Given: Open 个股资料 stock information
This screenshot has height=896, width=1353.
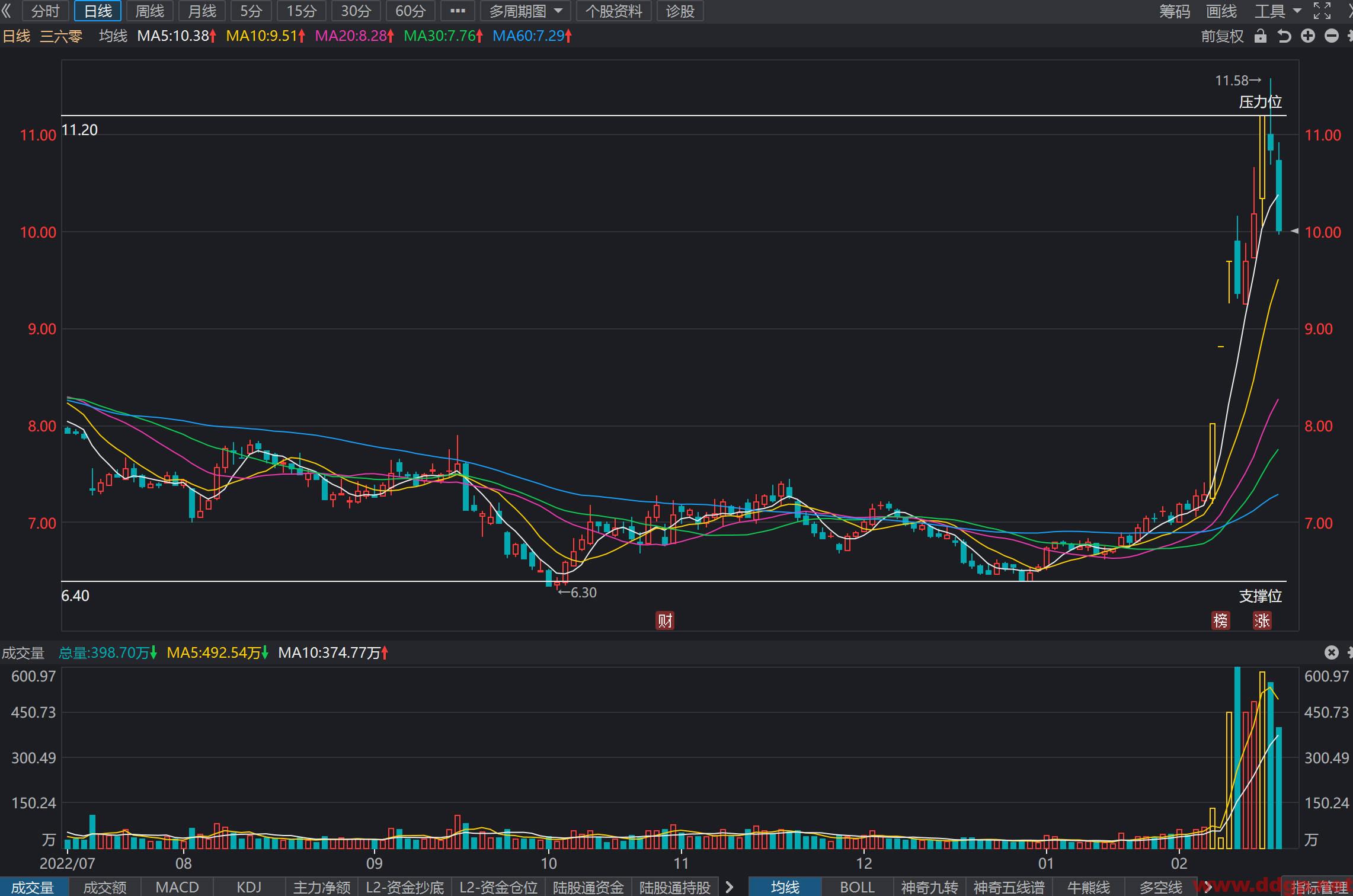Looking at the screenshot, I should pos(613,11).
